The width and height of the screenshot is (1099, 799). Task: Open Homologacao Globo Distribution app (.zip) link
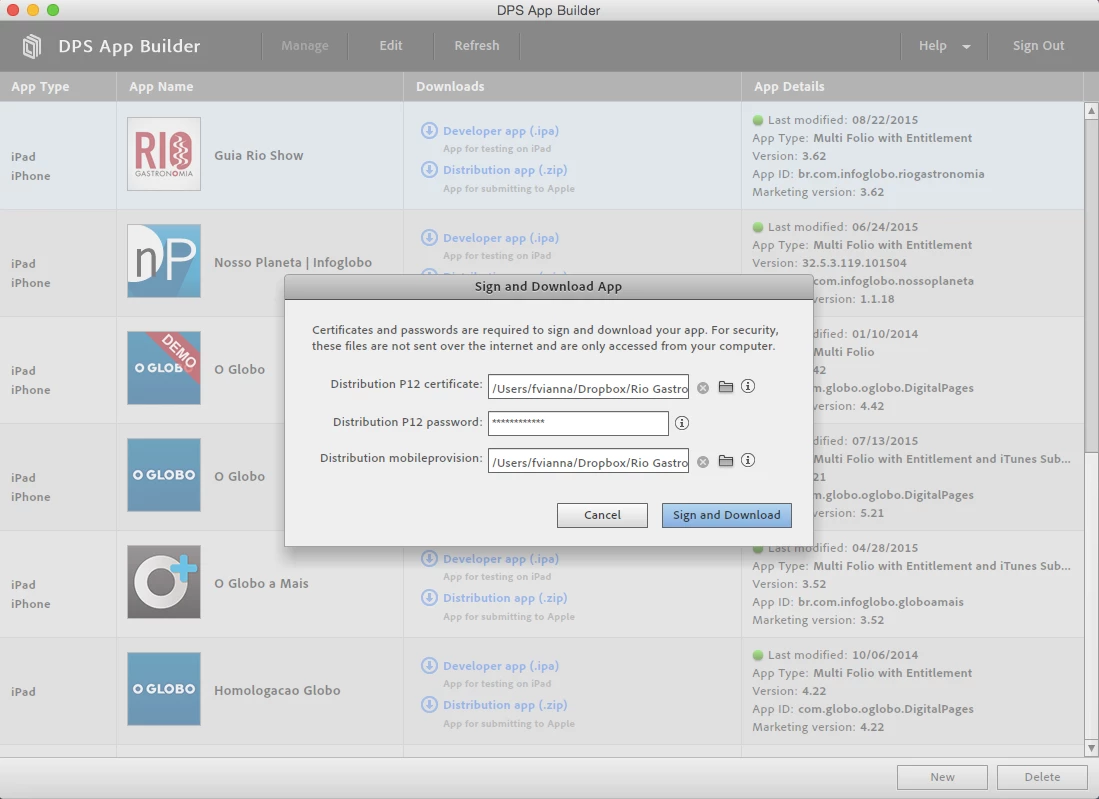tap(505, 705)
